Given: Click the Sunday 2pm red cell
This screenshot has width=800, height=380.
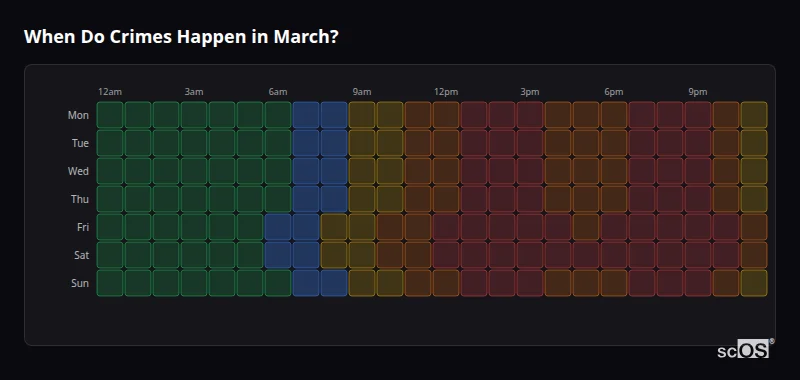Looking at the screenshot, I should [x=502, y=283].
